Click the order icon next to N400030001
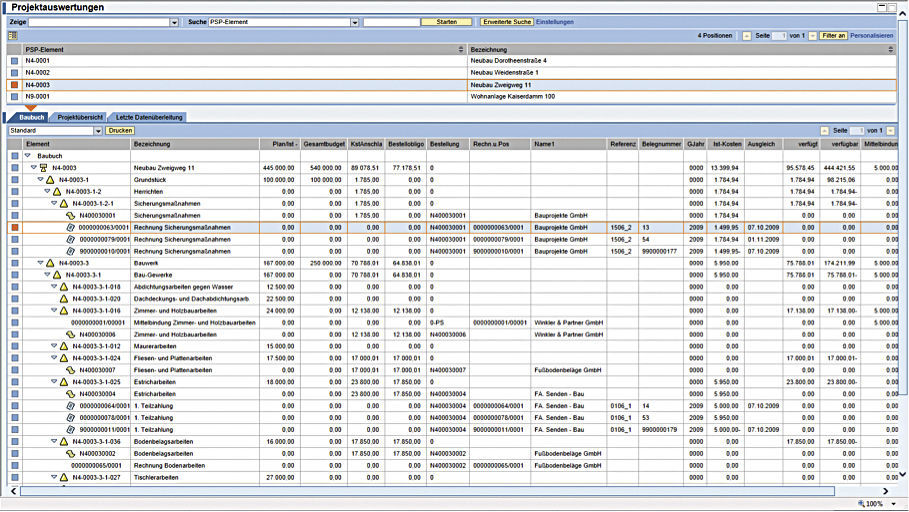Image resolution: width=909 pixels, height=512 pixels. [x=71, y=215]
